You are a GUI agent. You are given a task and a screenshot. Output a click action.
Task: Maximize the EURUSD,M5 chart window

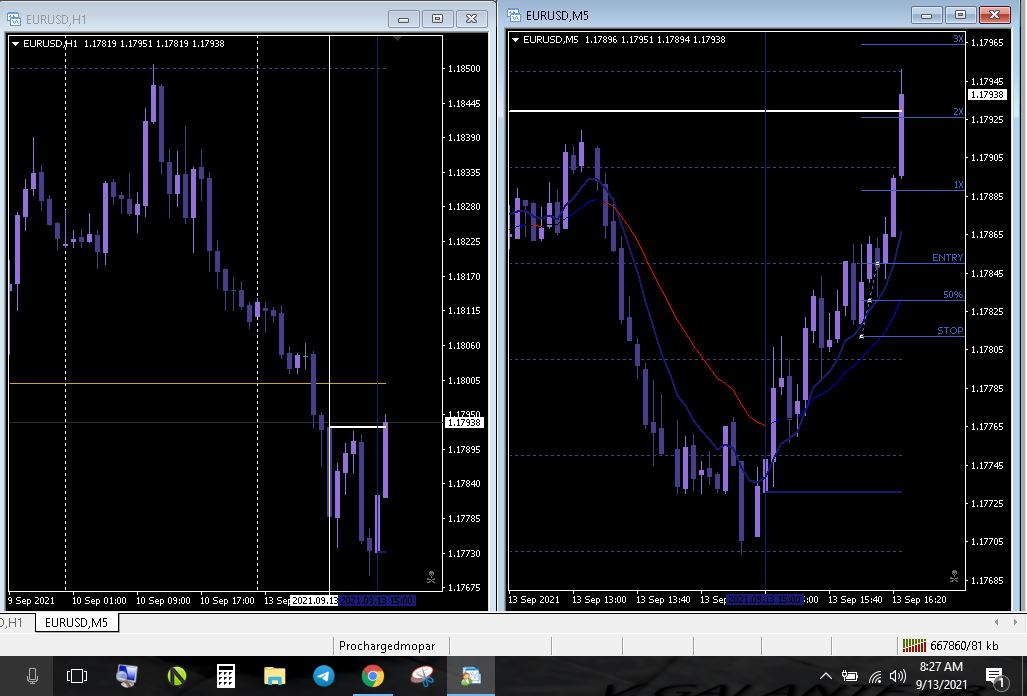coord(960,14)
